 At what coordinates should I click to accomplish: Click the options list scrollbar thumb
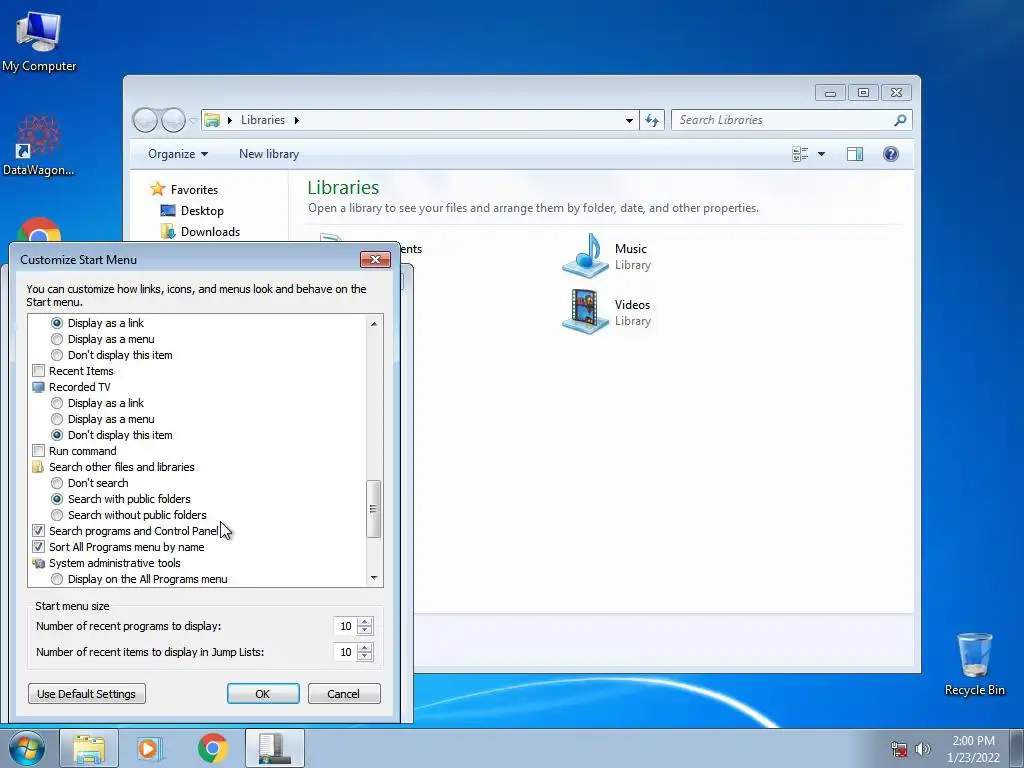point(374,509)
